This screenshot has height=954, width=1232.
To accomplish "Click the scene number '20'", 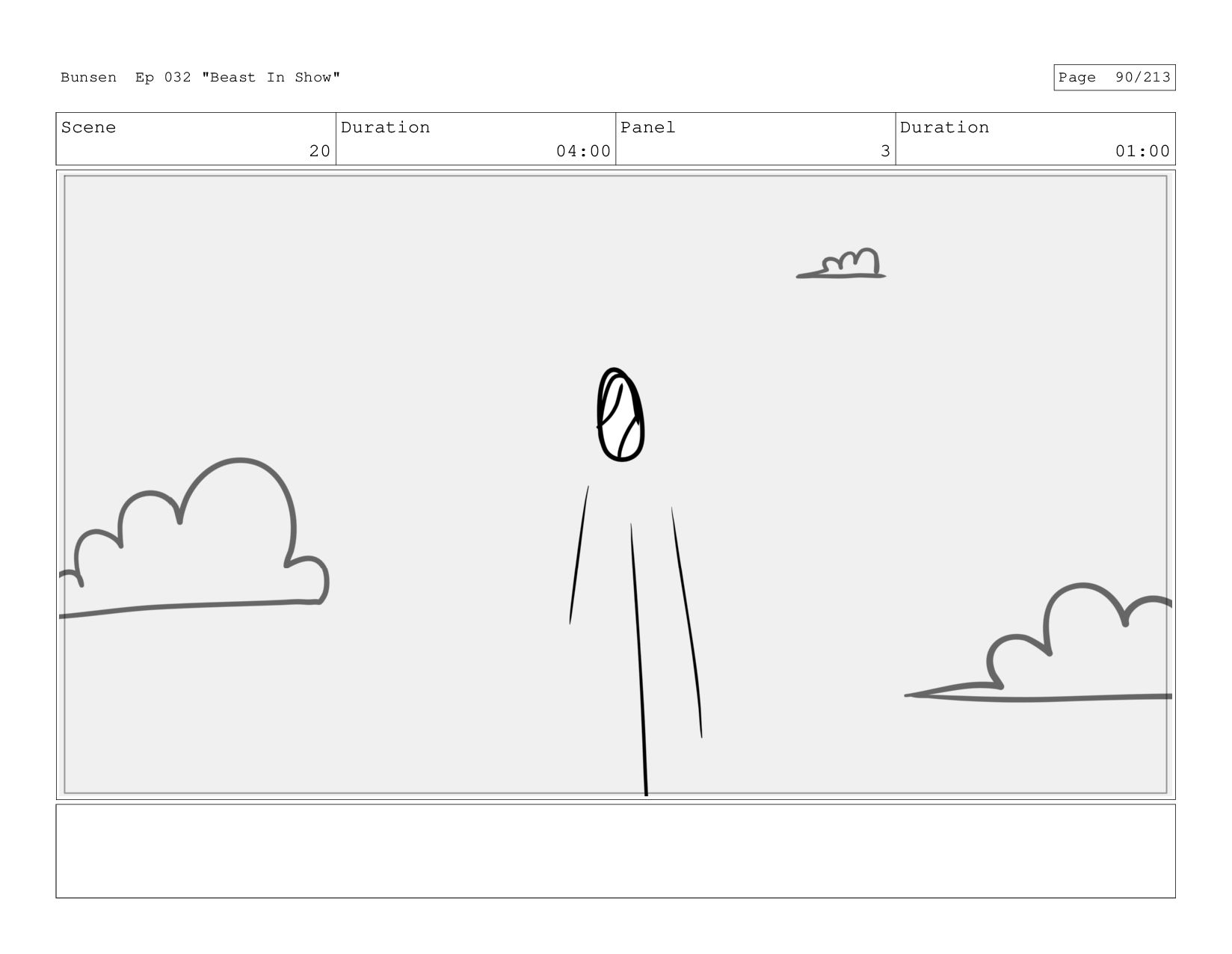I will 320,151.
